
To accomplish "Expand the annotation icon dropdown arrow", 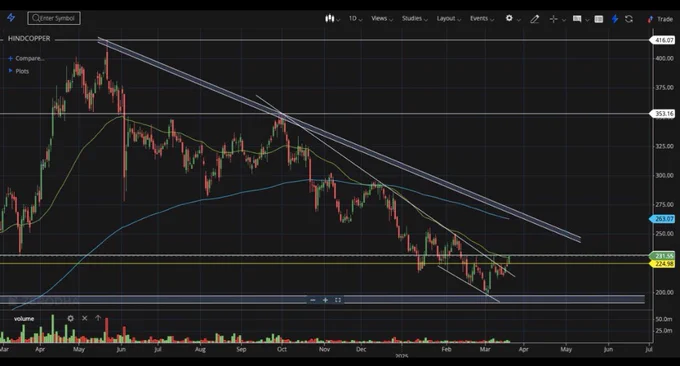I will coord(587,20).
